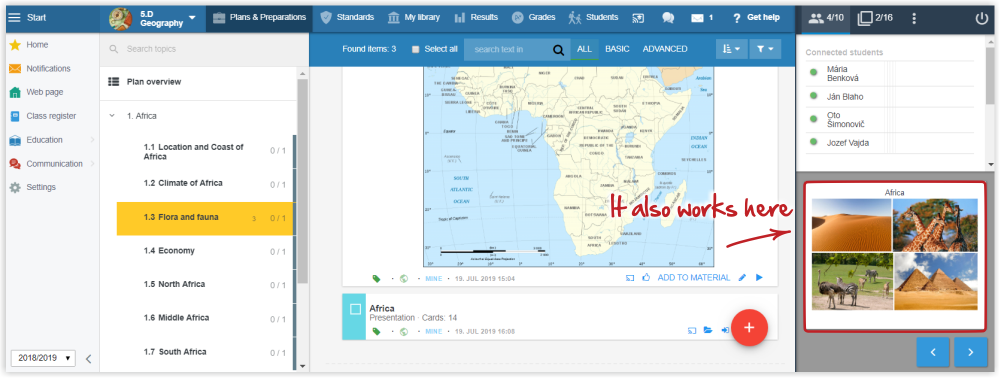The image size is (1000, 378).
Task: Edit map material with pencil icon
Action: (x=742, y=278)
